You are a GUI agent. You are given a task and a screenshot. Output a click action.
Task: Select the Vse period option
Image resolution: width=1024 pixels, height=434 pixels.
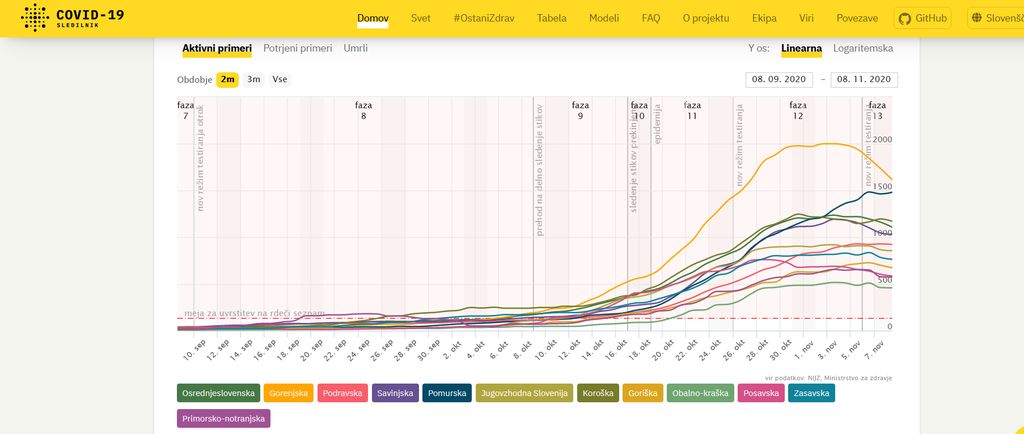pos(280,79)
